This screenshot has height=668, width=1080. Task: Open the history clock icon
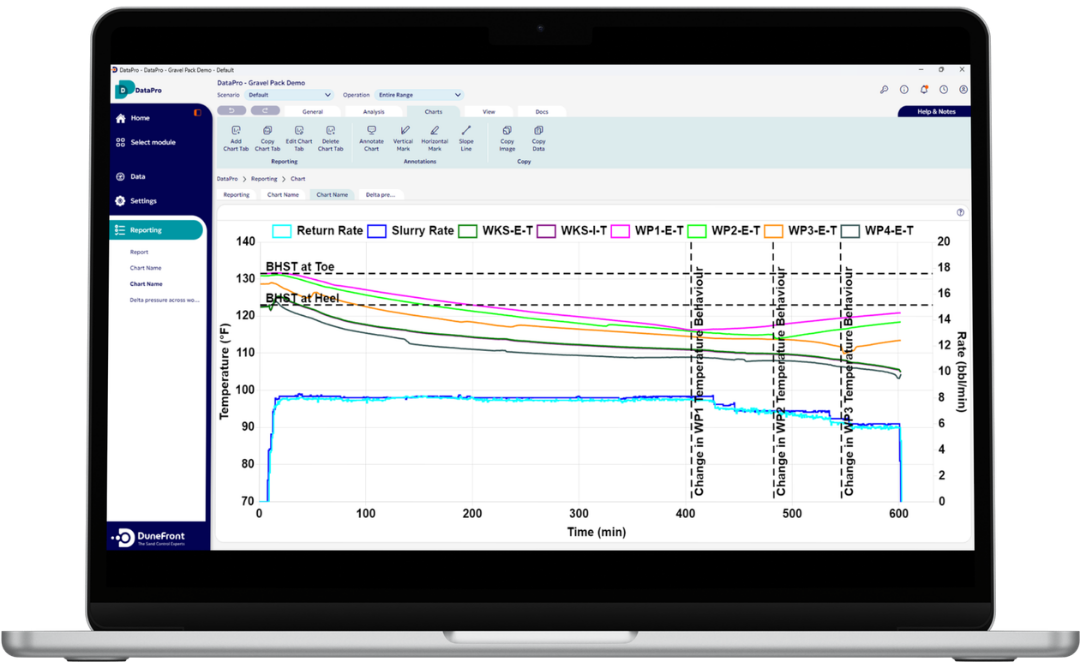[x=944, y=90]
